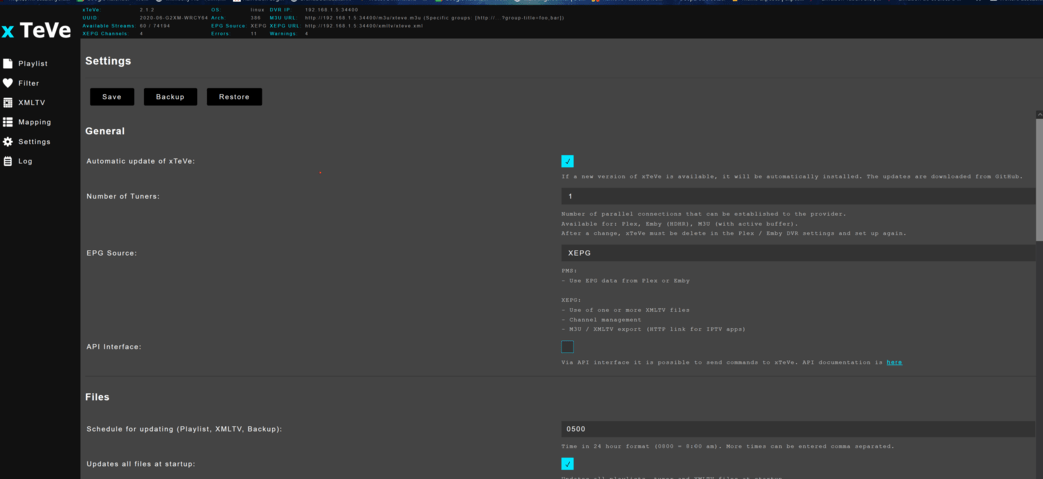Screen dimensions: 1043x479
Task: Click the Filter heart icon
Action: click(x=8, y=83)
